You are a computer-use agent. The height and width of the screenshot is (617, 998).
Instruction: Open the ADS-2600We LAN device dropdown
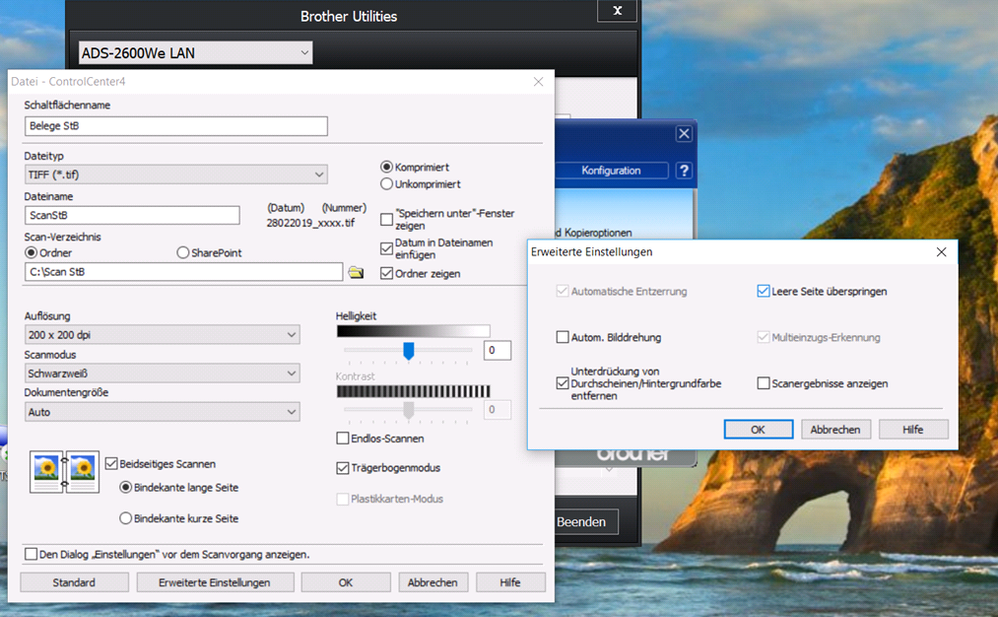(x=195, y=53)
